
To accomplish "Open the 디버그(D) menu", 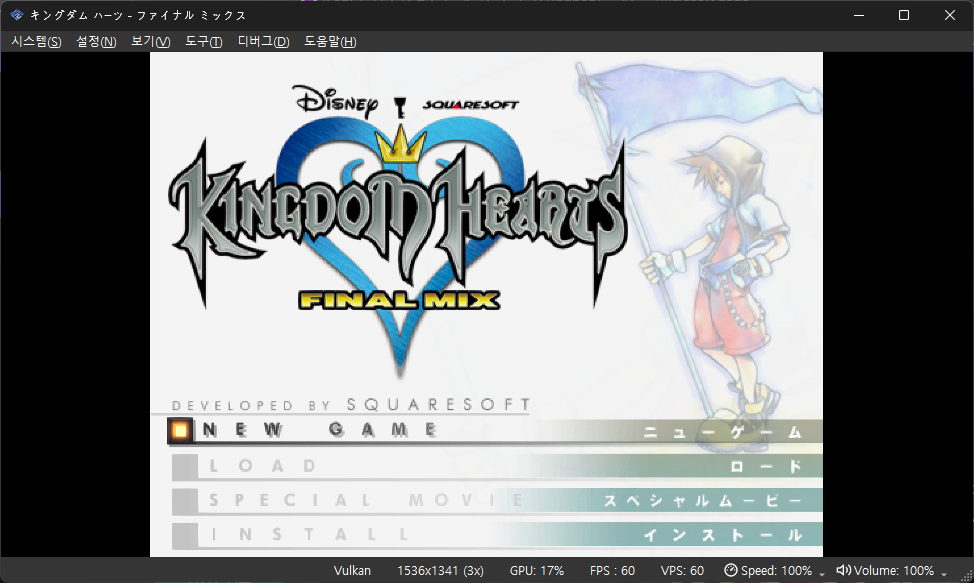I will tap(263, 42).
